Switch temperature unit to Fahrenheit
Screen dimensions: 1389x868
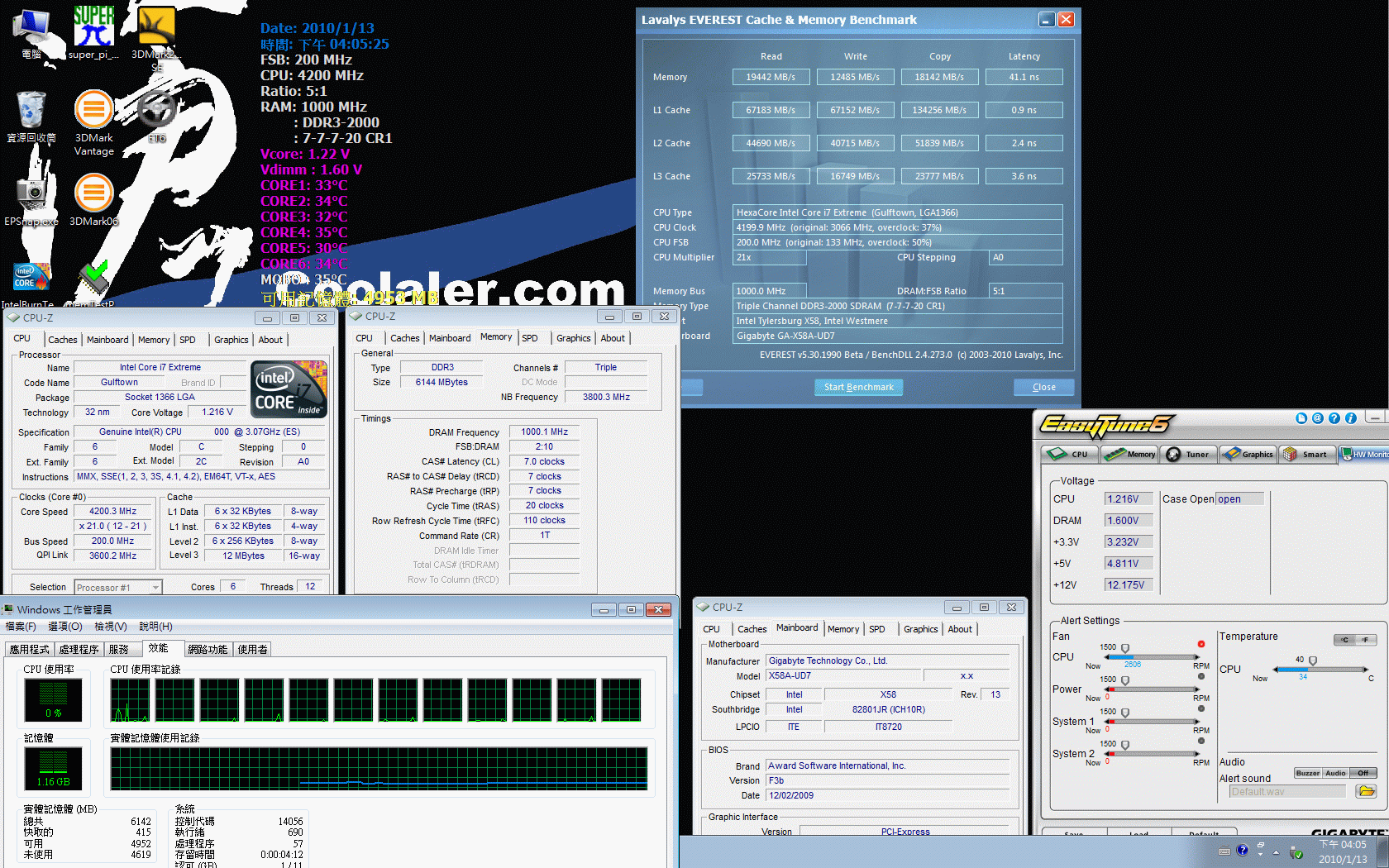1366,640
